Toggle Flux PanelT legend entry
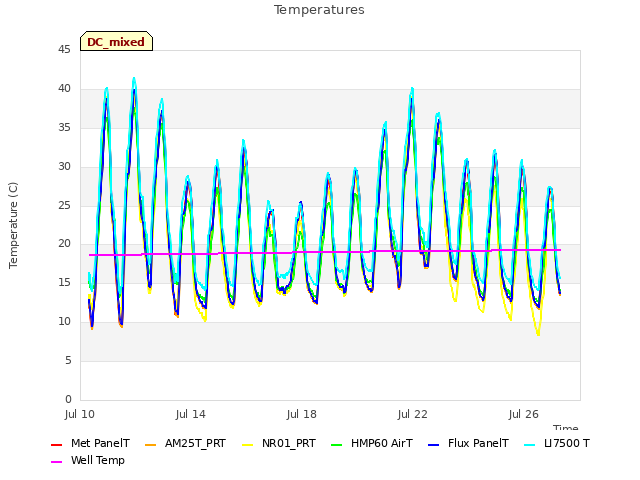This screenshot has height=480, width=640. [x=468, y=443]
